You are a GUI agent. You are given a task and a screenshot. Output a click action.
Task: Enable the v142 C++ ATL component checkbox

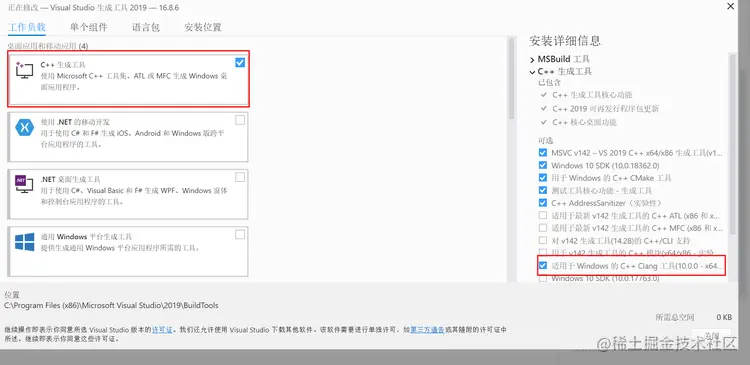click(x=542, y=215)
